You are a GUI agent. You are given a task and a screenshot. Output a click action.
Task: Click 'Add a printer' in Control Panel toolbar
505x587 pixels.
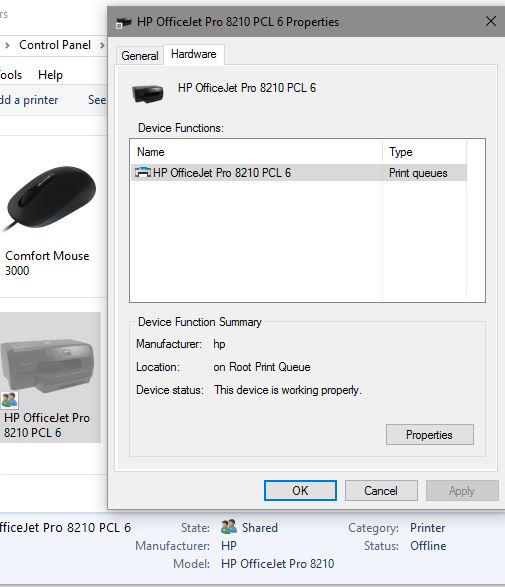[29, 100]
